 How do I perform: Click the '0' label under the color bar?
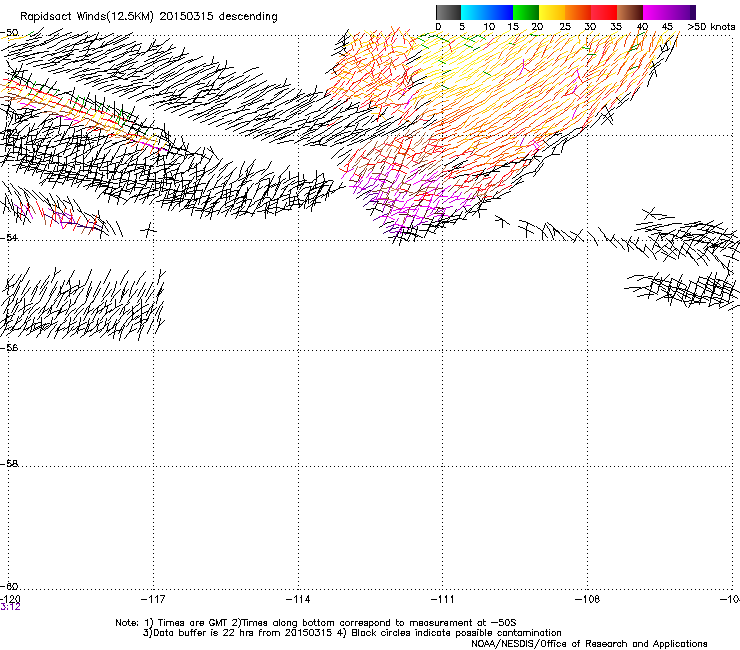pyautogui.click(x=438, y=27)
